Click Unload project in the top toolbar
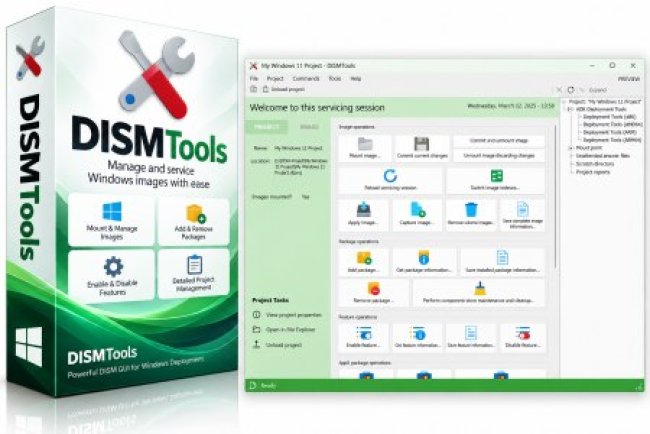 [x=284, y=89]
